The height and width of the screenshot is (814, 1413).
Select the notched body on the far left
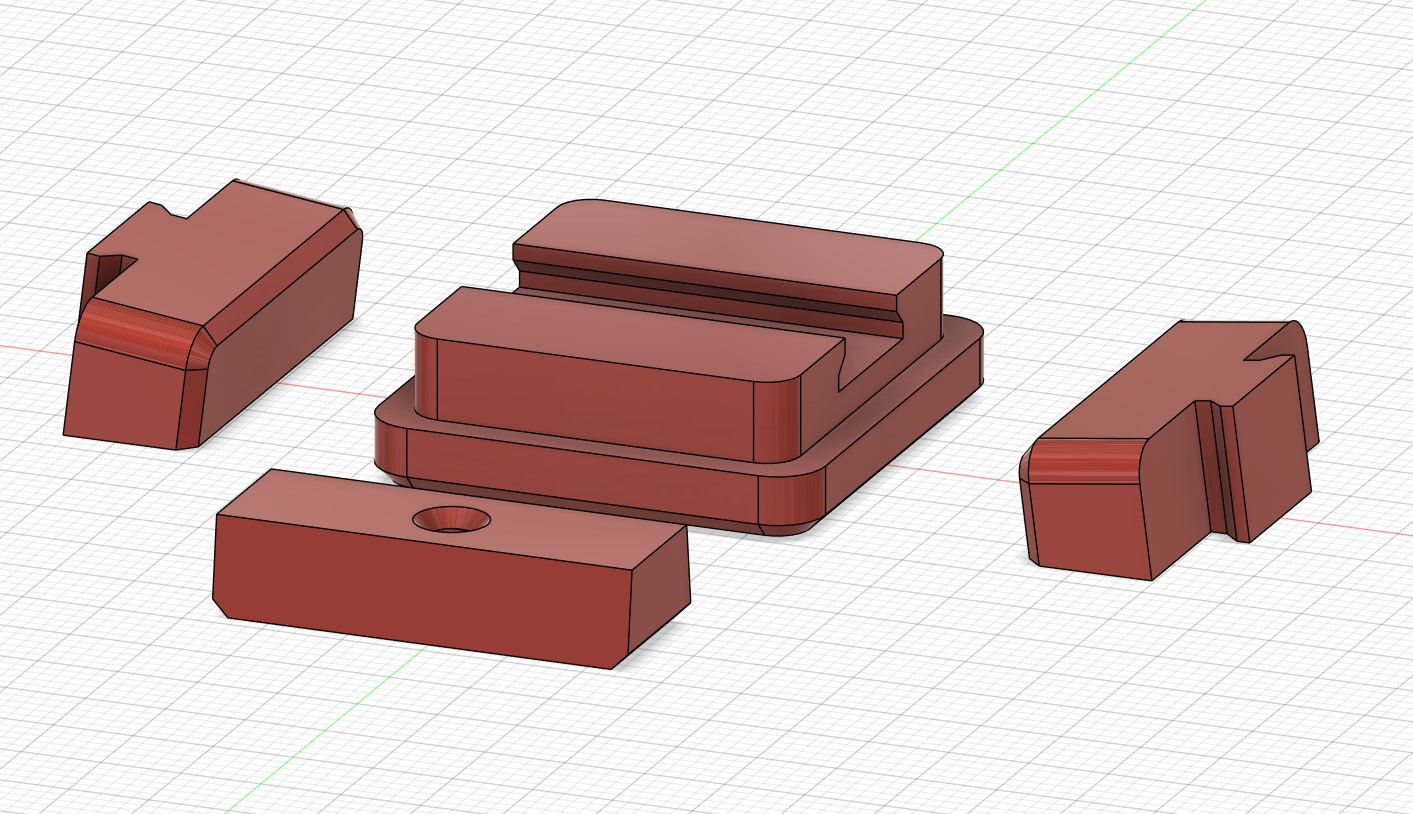click(x=213, y=314)
